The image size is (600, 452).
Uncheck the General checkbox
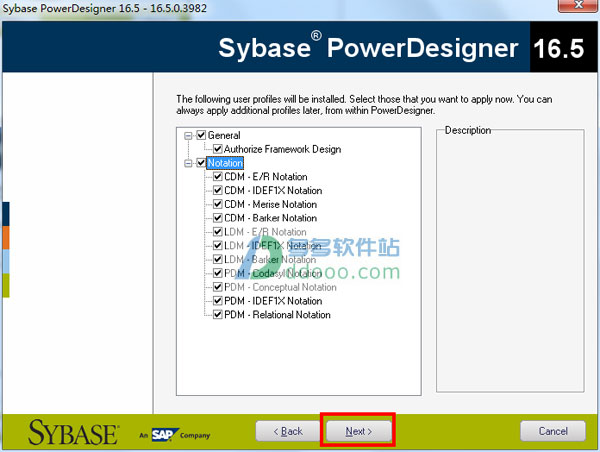[201, 135]
